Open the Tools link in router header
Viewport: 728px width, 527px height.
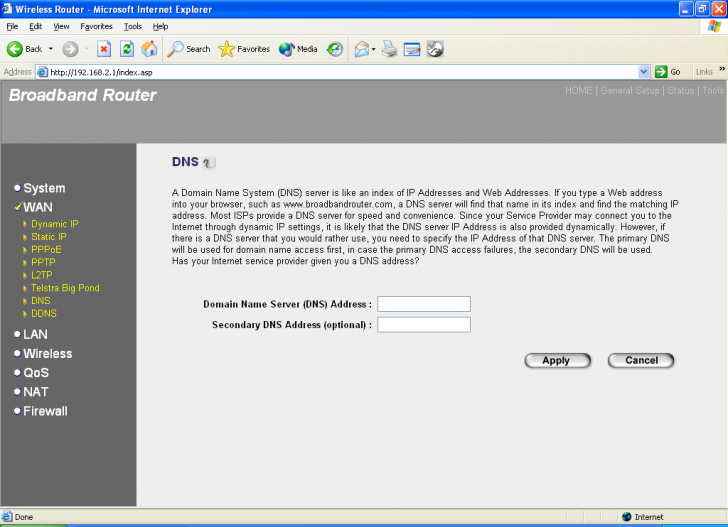tap(713, 91)
